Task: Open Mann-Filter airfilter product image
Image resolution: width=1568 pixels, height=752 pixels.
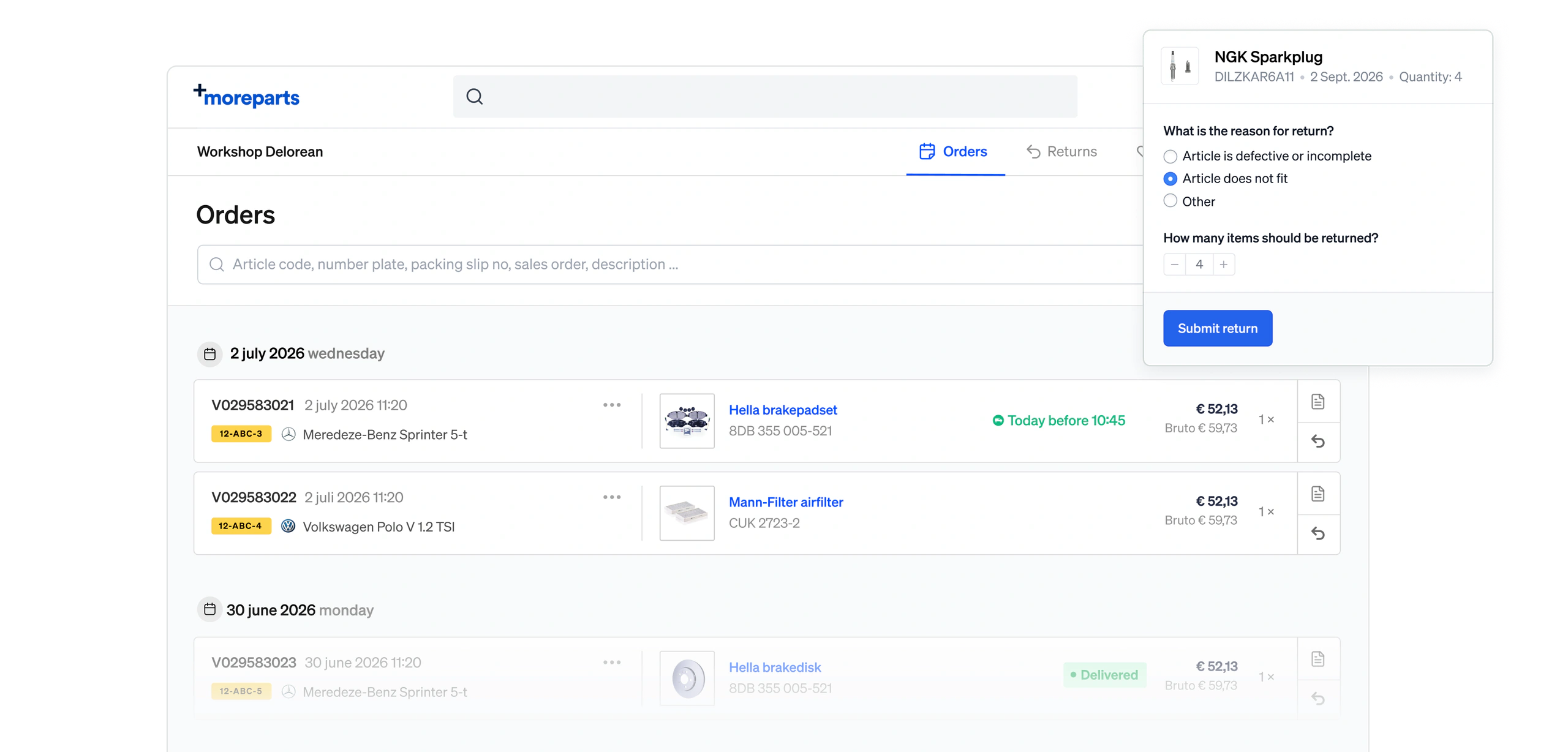Action: point(687,513)
